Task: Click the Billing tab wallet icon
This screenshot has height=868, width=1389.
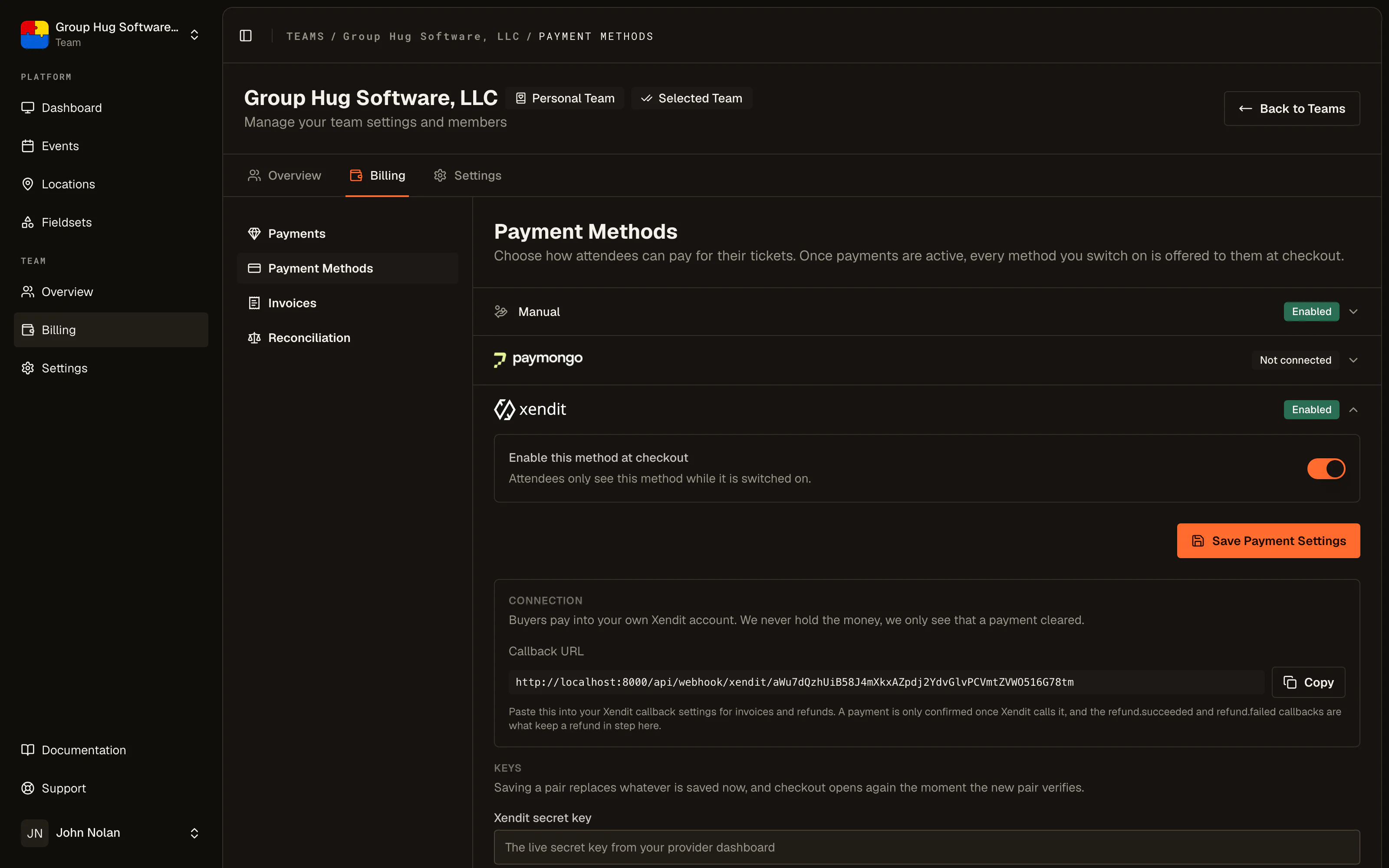Action: pos(356,176)
